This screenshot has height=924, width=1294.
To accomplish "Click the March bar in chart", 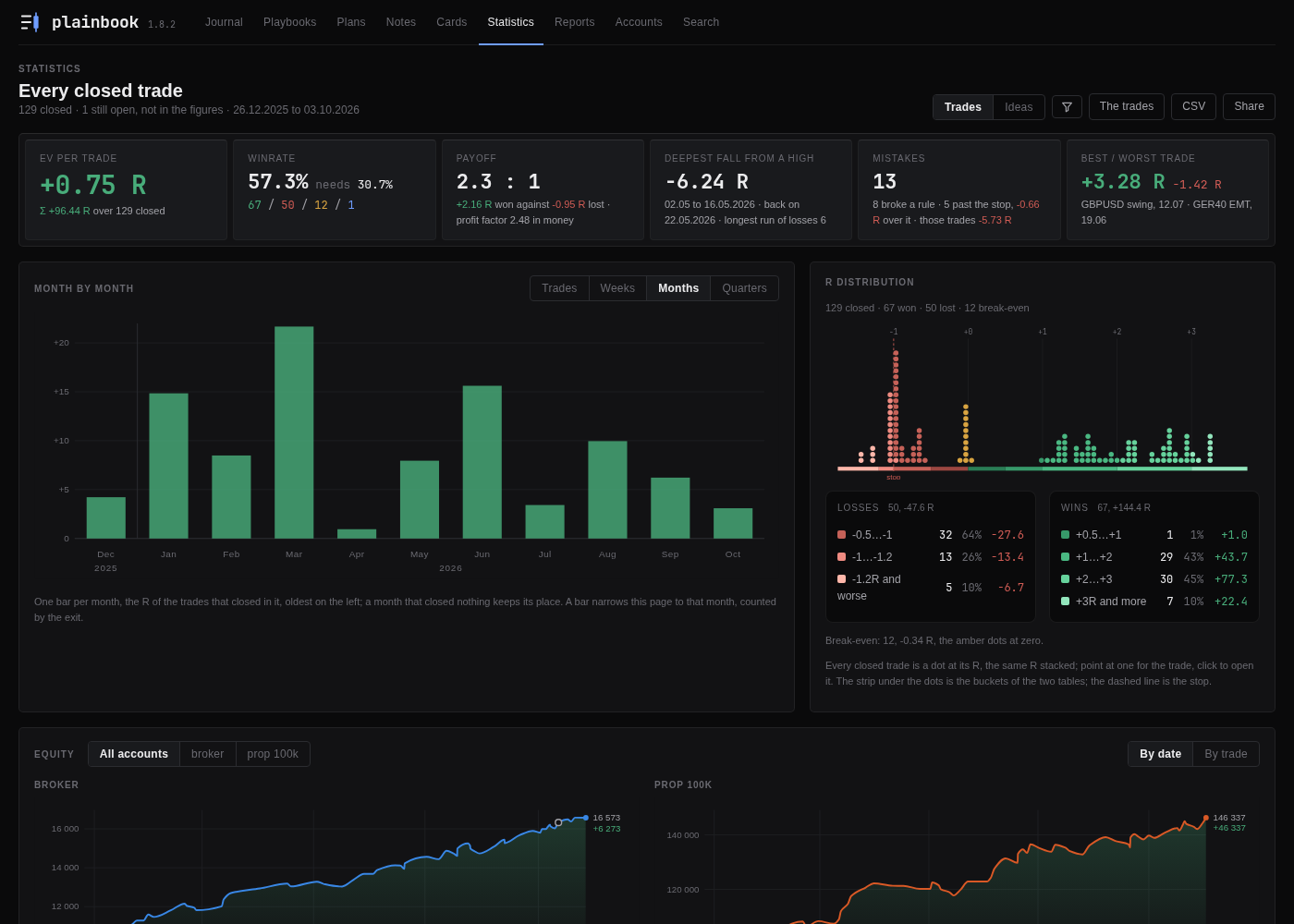I will [x=294, y=432].
